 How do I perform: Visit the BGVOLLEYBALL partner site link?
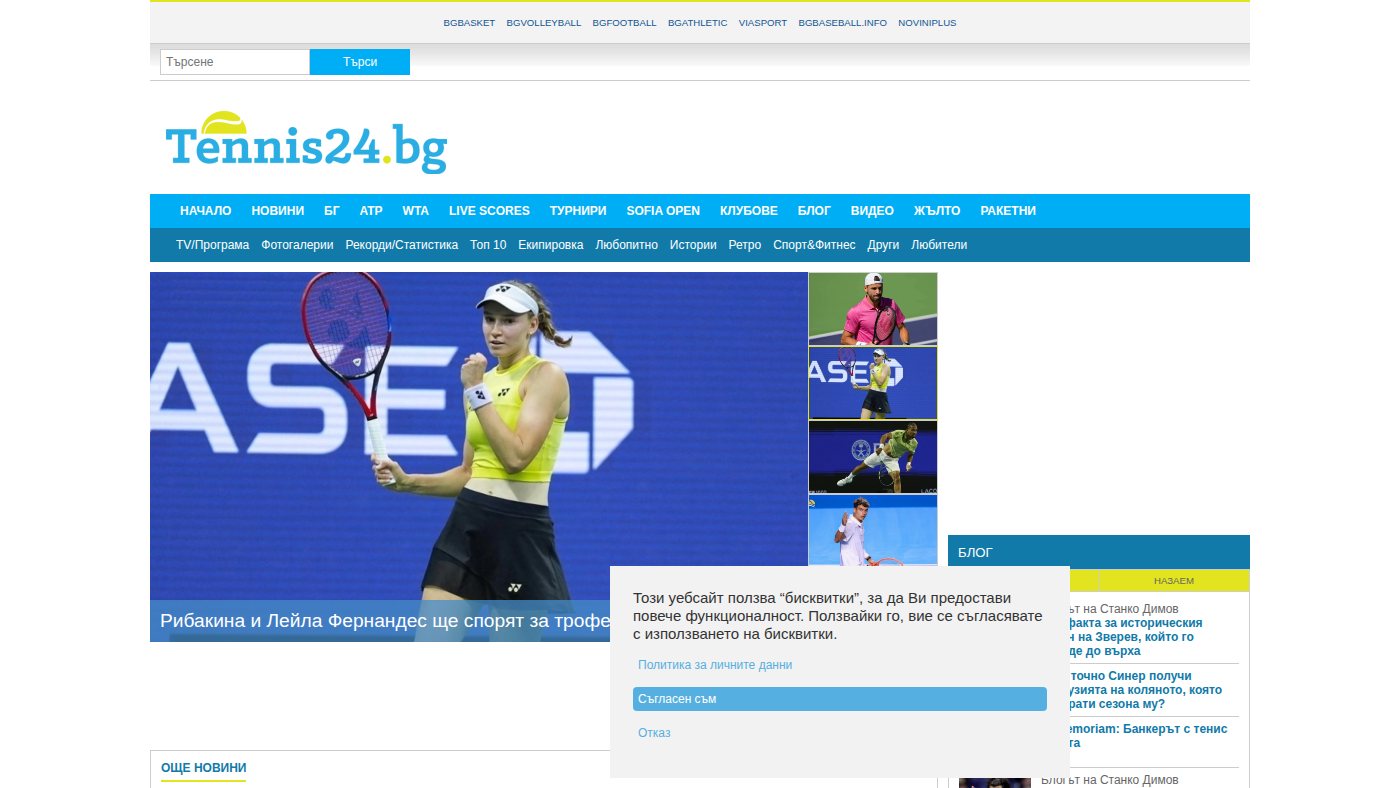[543, 23]
